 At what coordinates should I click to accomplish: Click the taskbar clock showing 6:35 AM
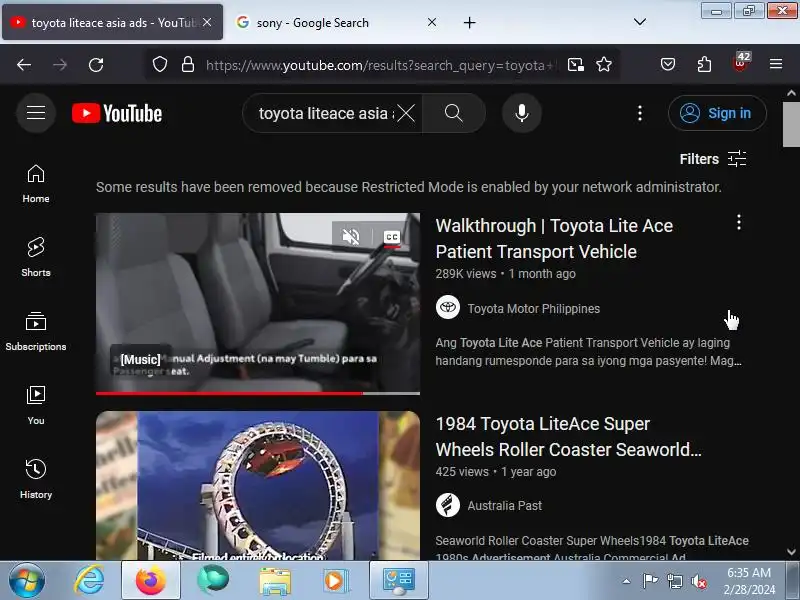pyautogui.click(x=749, y=581)
